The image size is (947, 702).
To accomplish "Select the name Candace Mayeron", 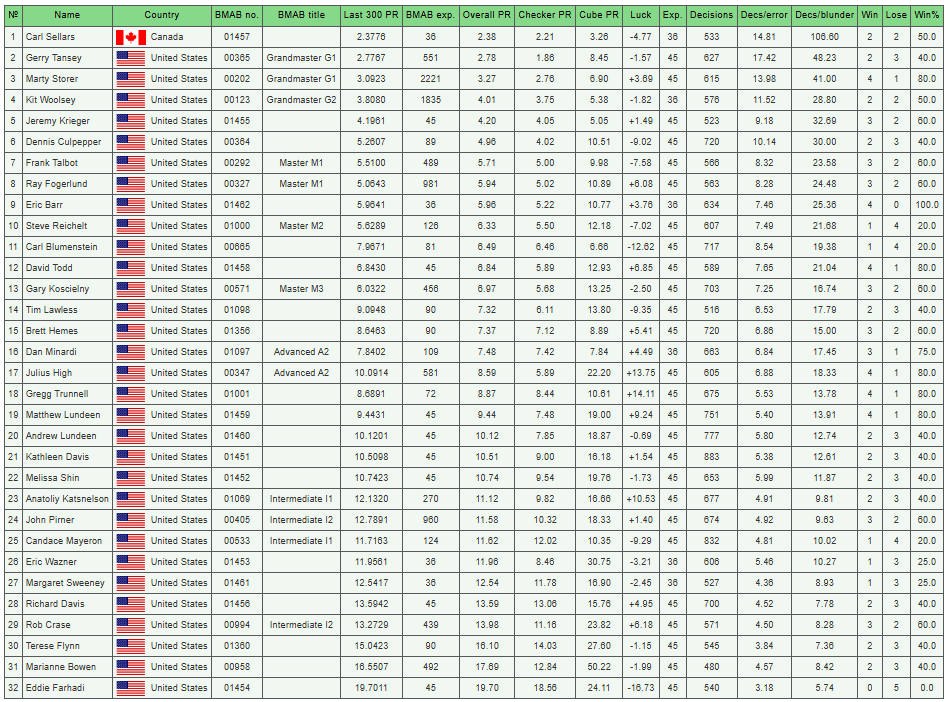I will pyautogui.click(x=64, y=541).
